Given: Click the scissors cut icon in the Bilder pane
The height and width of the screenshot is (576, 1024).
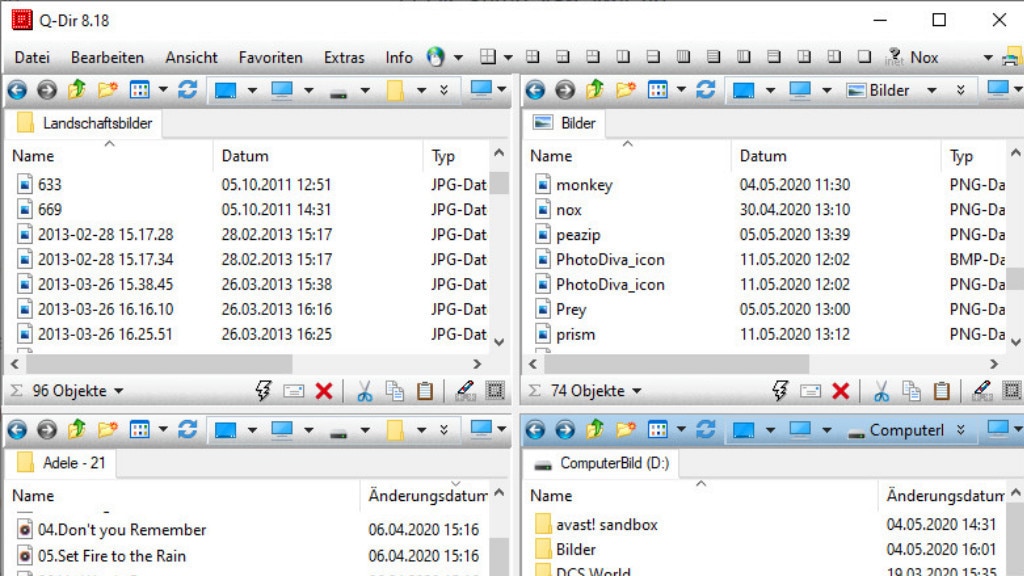Looking at the screenshot, I should point(881,391).
